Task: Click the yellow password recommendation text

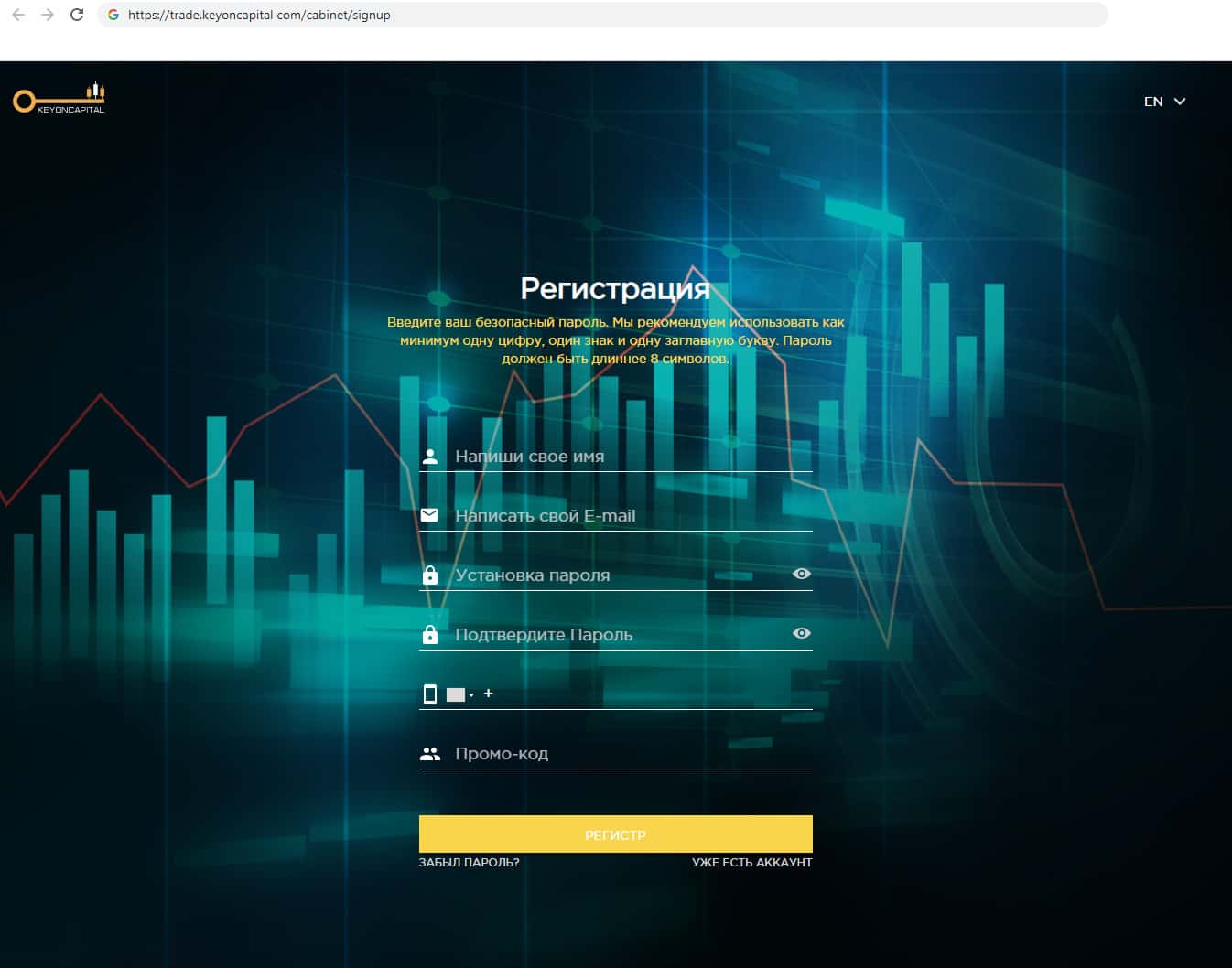Action: (616, 340)
